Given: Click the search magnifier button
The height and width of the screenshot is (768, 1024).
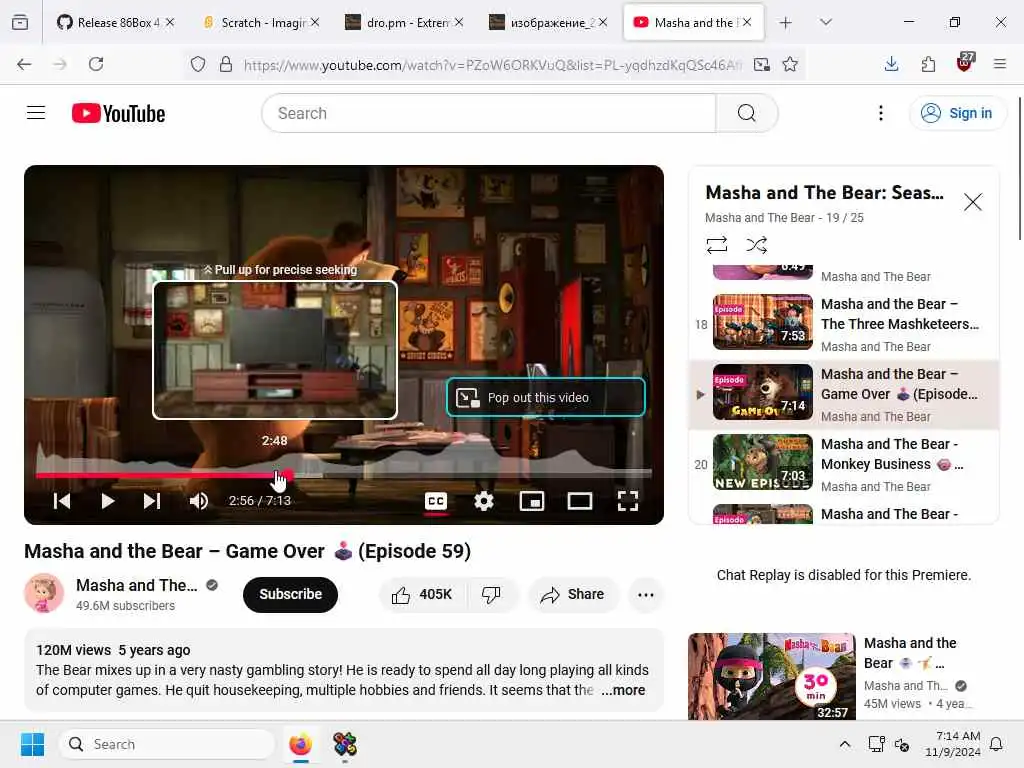Looking at the screenshot, I should pyautogui.click(x=746, y=113).
